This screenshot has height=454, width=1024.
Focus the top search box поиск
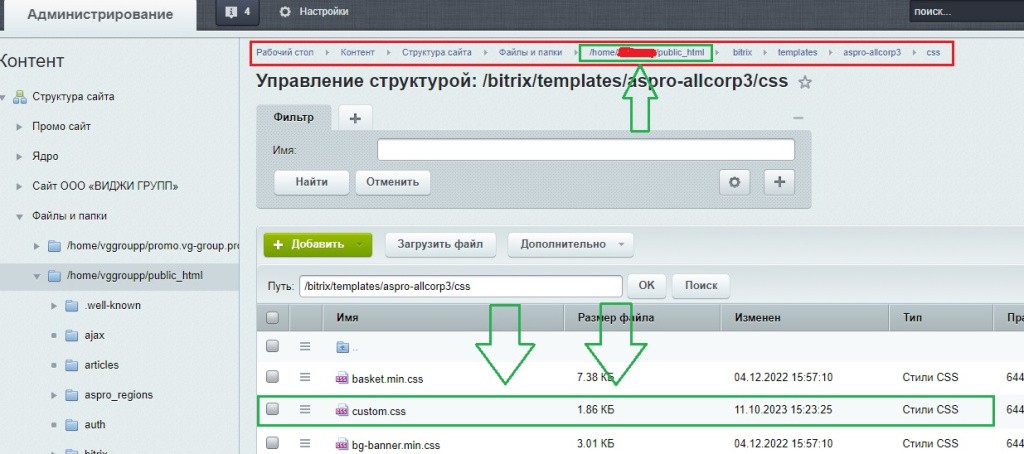point(967,12)
